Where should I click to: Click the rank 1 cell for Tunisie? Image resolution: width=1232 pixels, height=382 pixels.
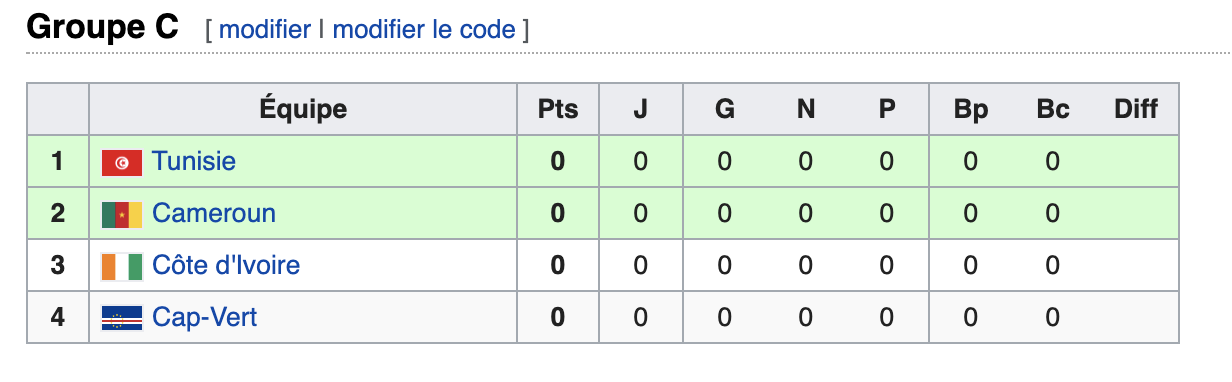coord(58,161)
